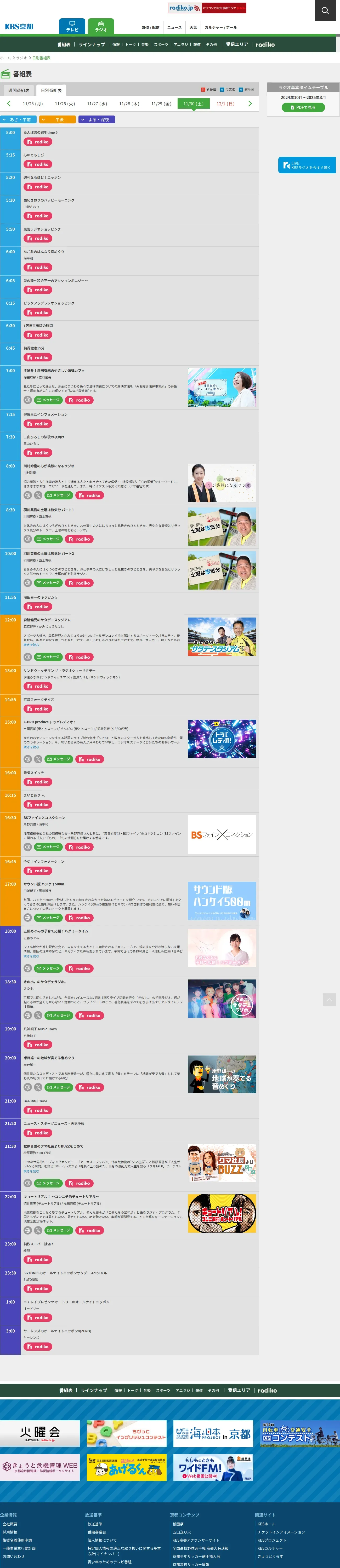Open globe icon for BSファイン×コネクション
This screenshot has height=1568, width=340.
tap(27, 847)
